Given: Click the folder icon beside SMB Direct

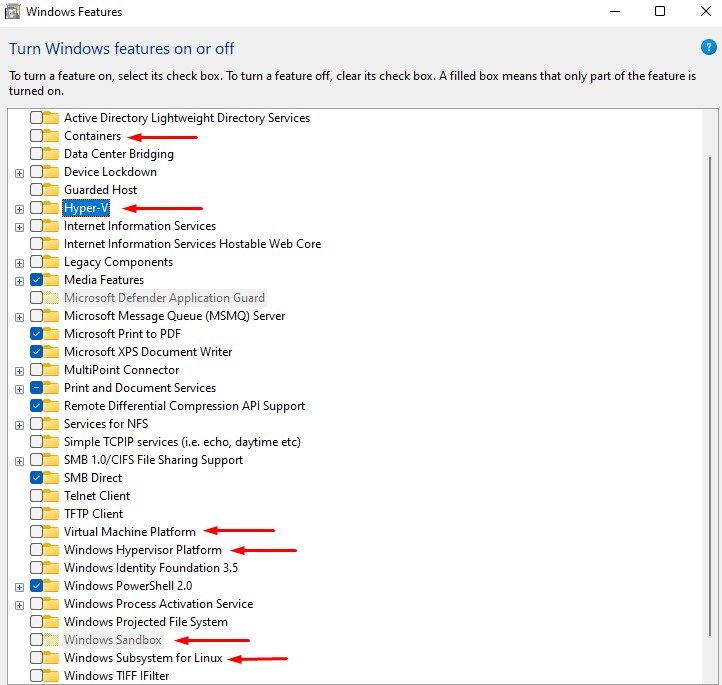Looking at the screenshot, I should [51, 477].
